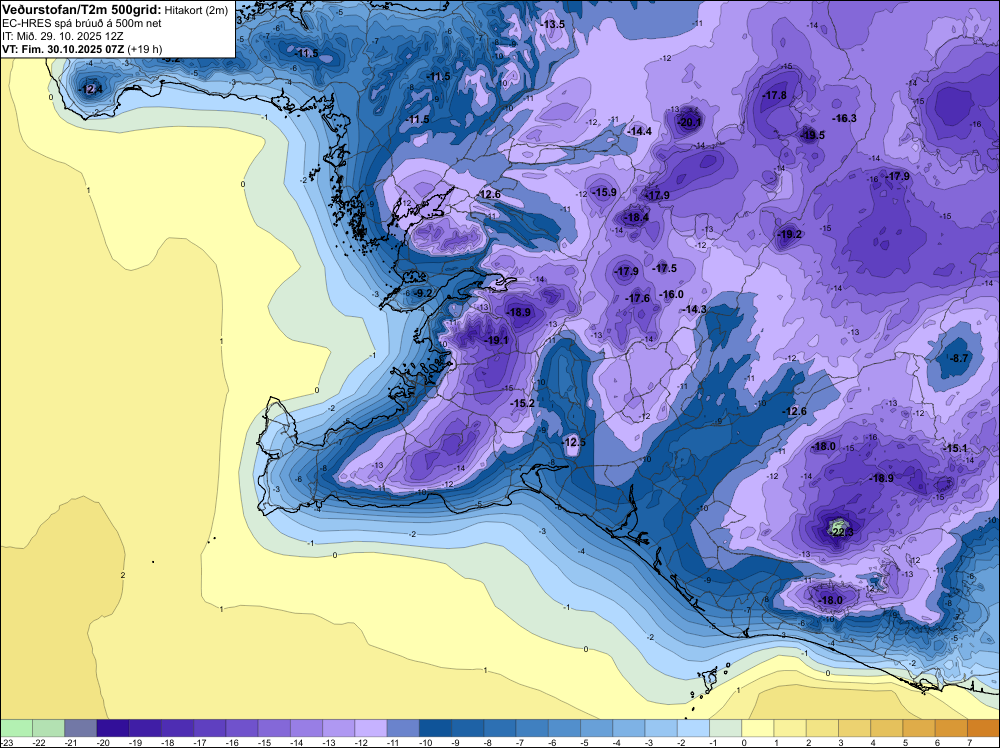The height and width of the screenshot is (748, 1000).
Task: Select the lilac legend swatch above -12
Action: [371, 728]
